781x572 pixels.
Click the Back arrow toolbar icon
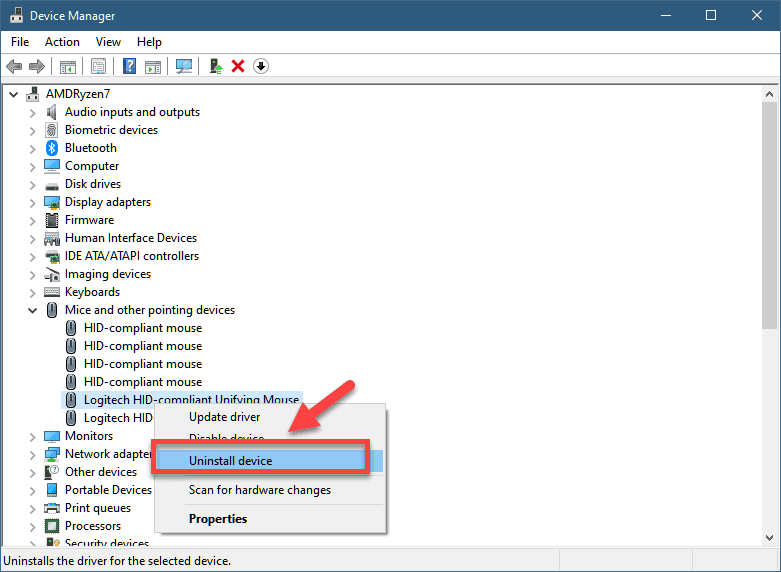14,66
